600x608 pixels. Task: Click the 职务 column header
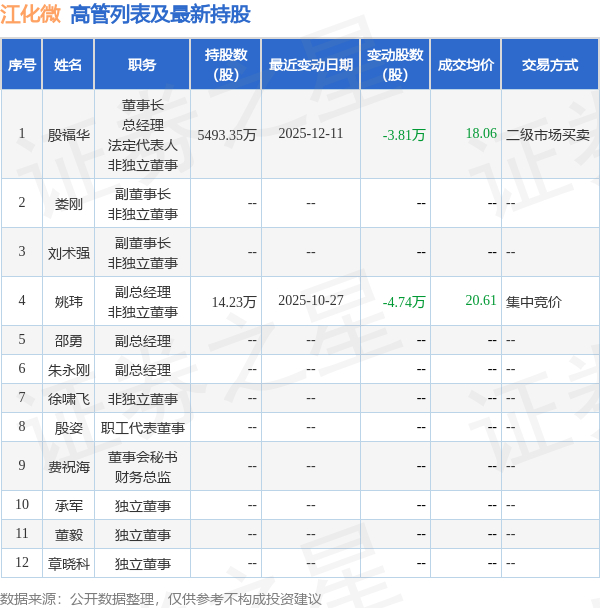click(x=142, y=65)
